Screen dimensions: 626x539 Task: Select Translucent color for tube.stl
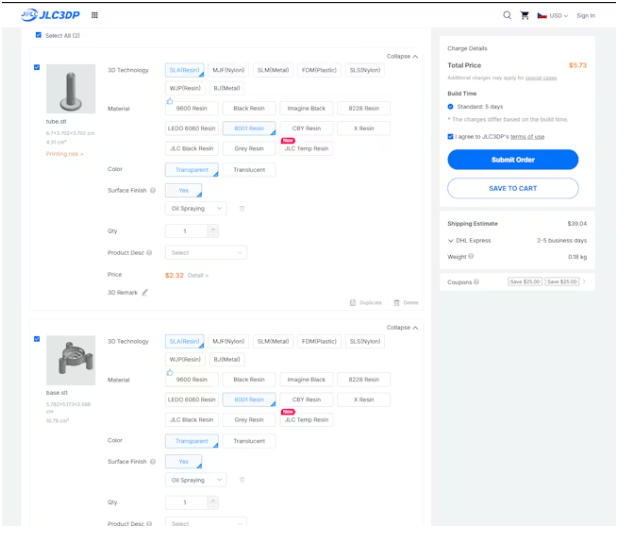point(249,170)
